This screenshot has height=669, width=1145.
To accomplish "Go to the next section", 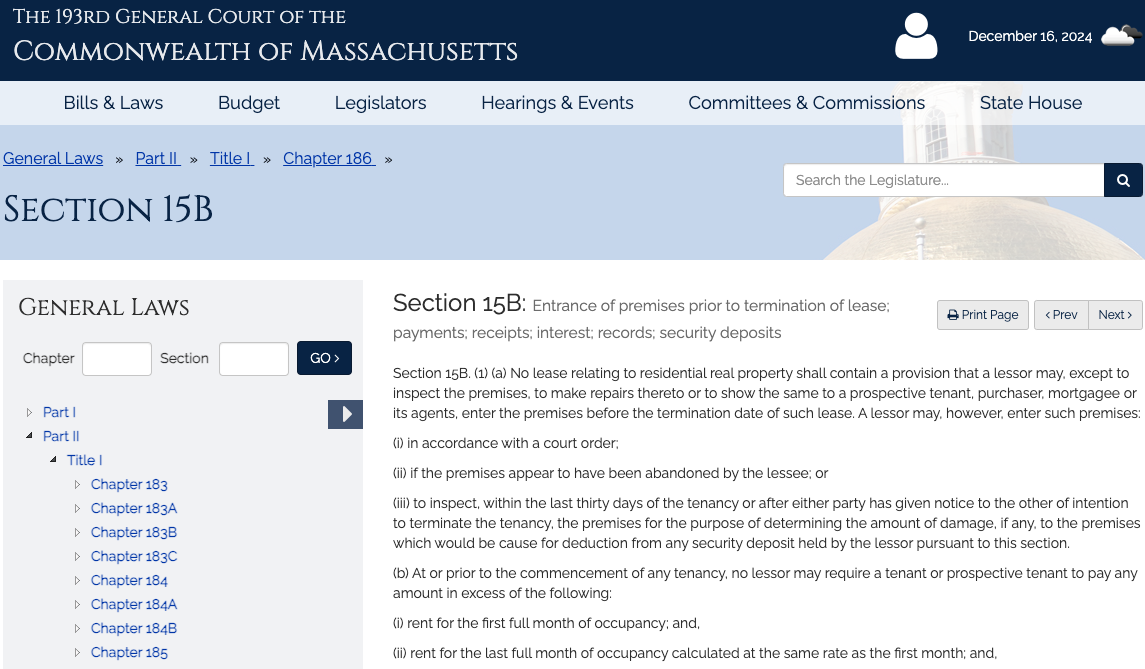I will (1115, 315).
